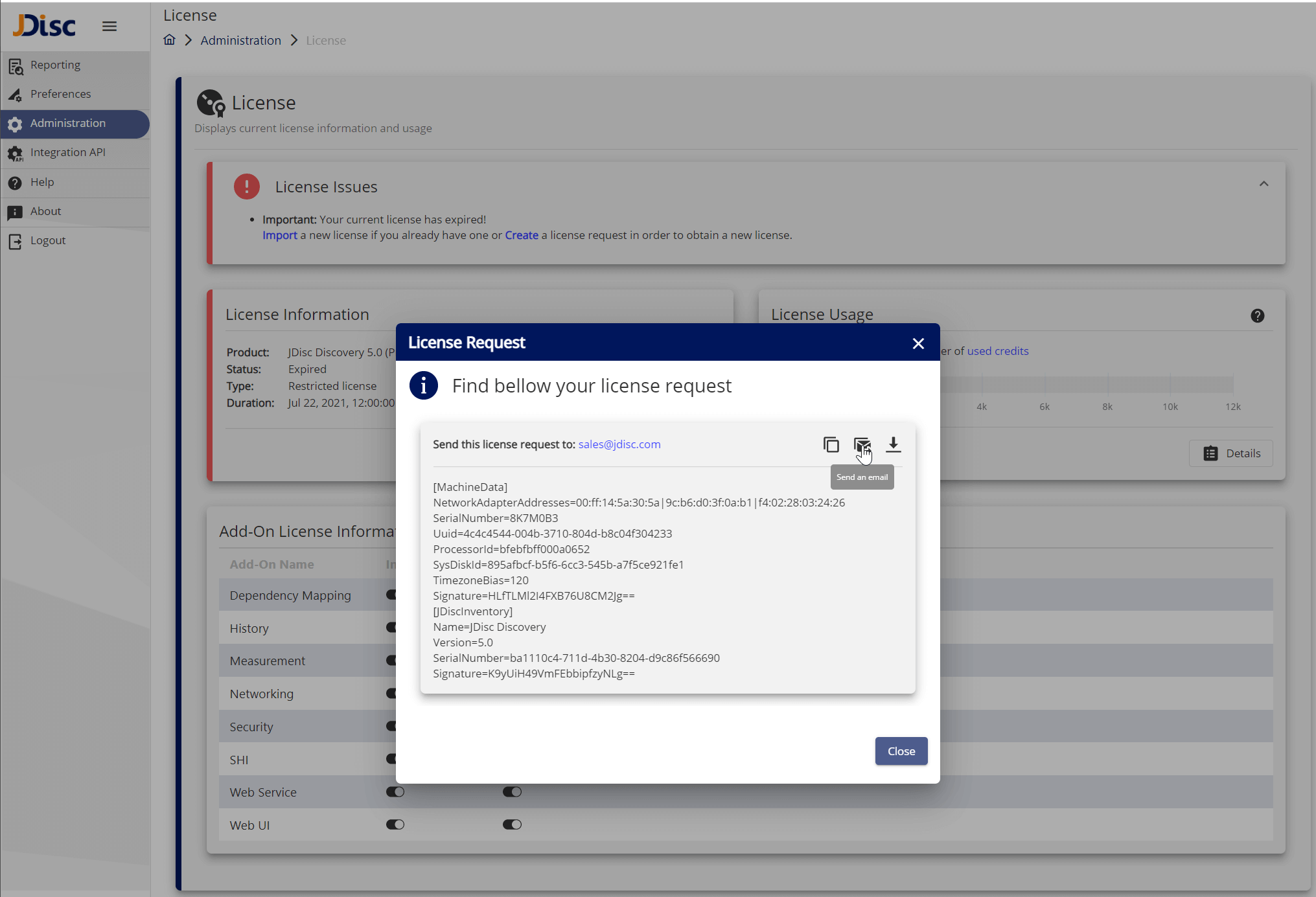
Task: Select Integration API in sidebar
Action: tap(67, 152)
